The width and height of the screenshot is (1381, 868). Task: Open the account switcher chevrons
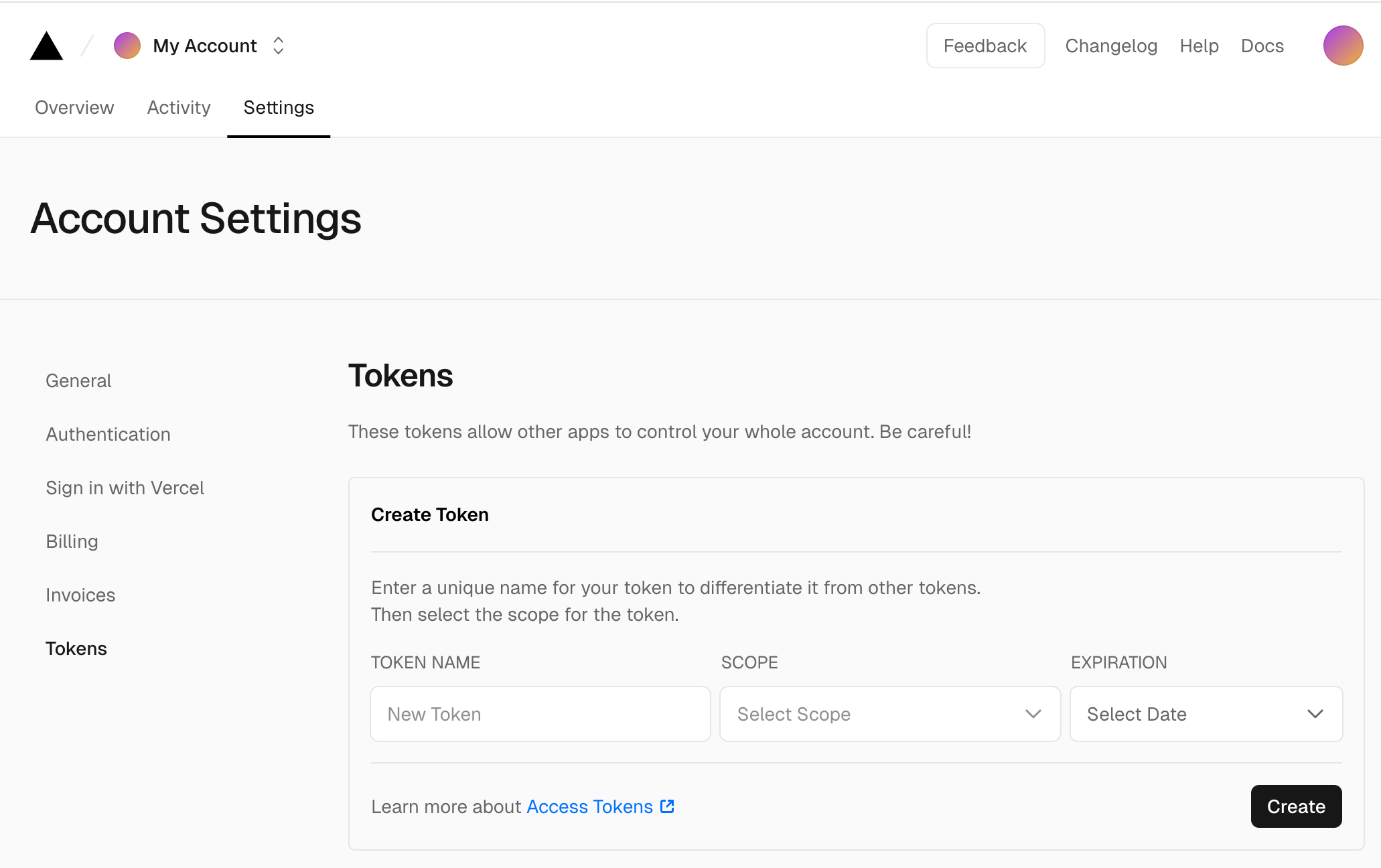(279, 46)
